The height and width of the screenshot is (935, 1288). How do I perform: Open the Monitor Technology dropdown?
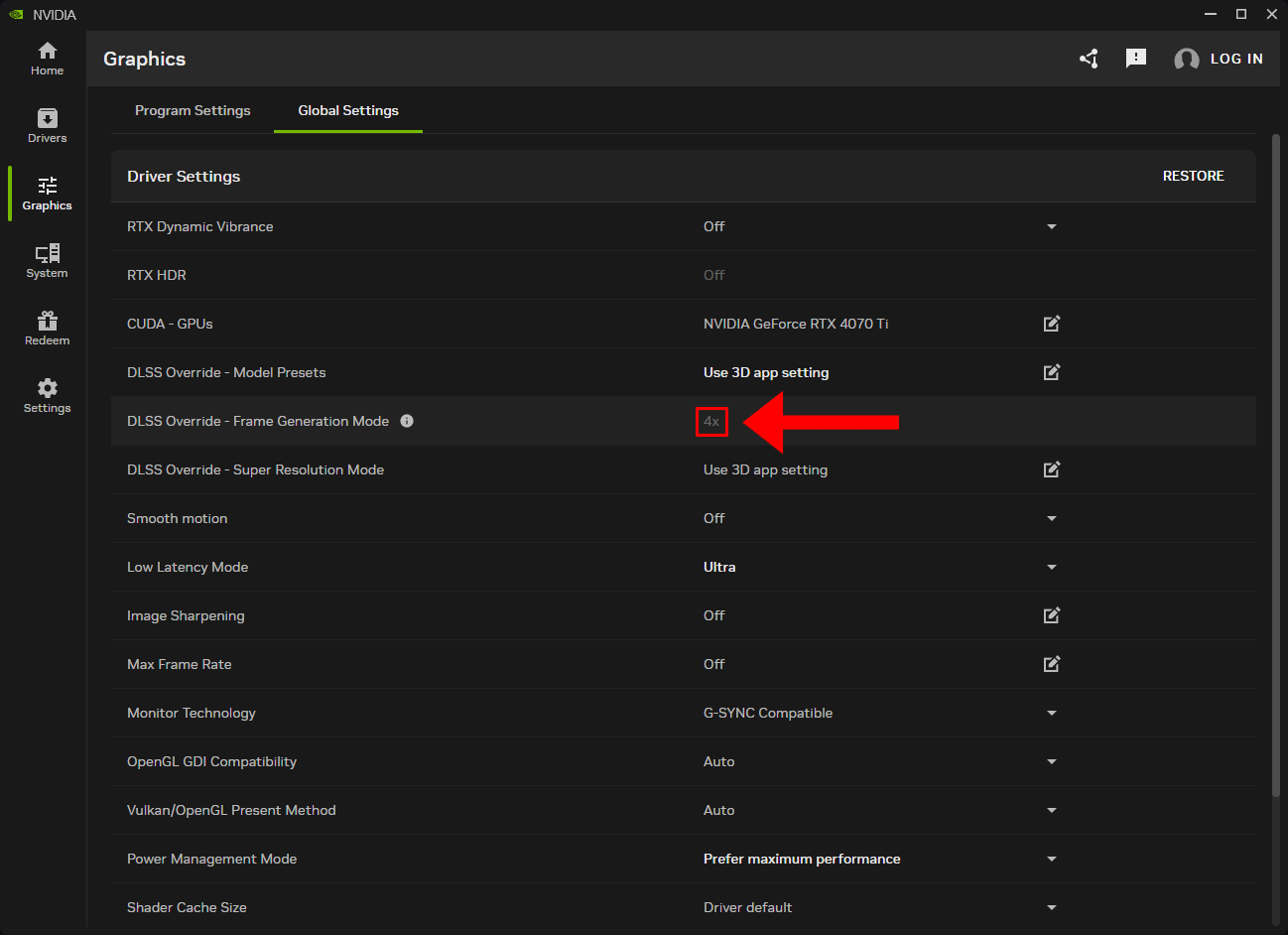1052,713
